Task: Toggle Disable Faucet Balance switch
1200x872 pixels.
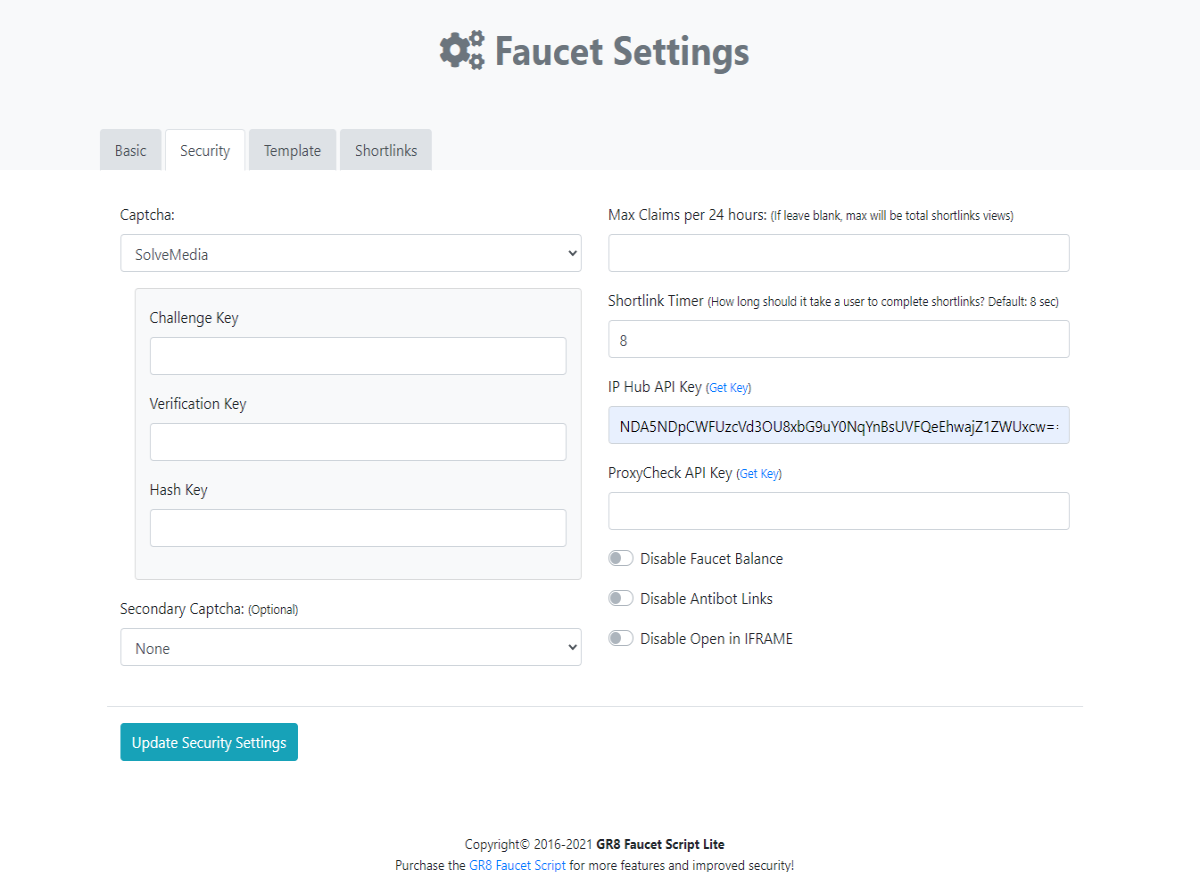Action: pyautogui.click(x=621, y=558)
